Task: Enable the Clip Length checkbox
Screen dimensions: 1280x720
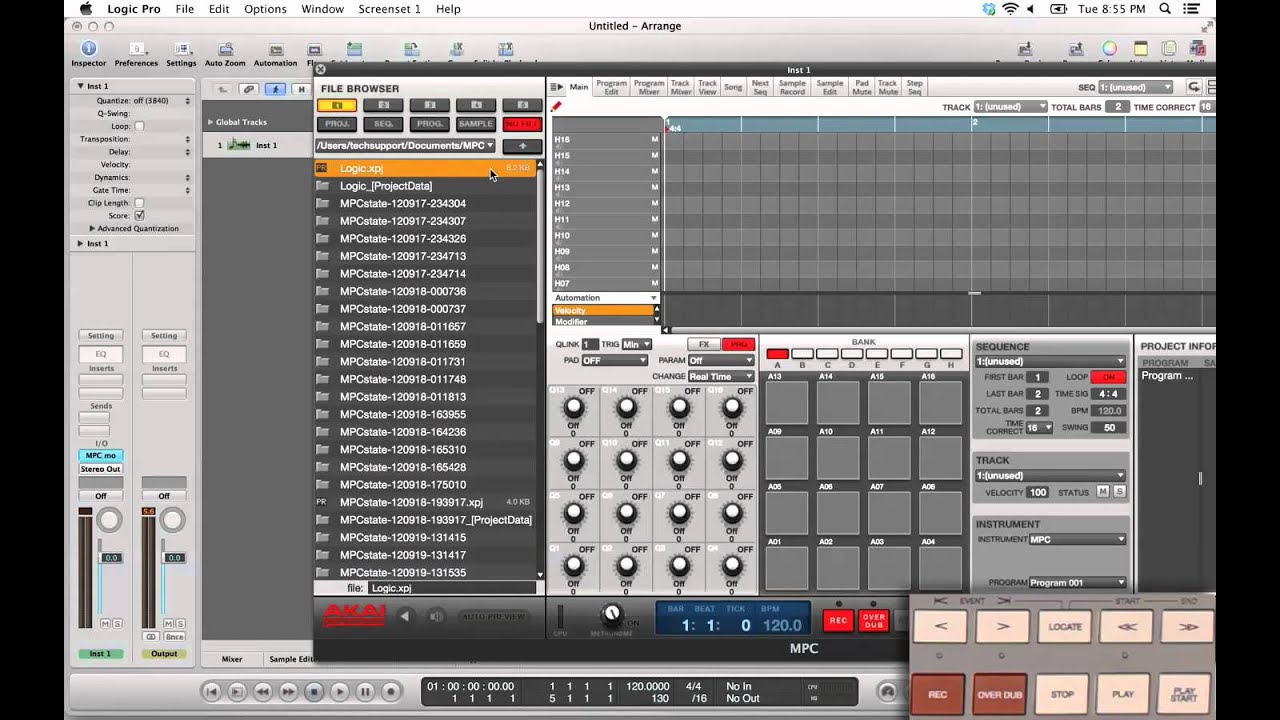Action: point(139,203)
